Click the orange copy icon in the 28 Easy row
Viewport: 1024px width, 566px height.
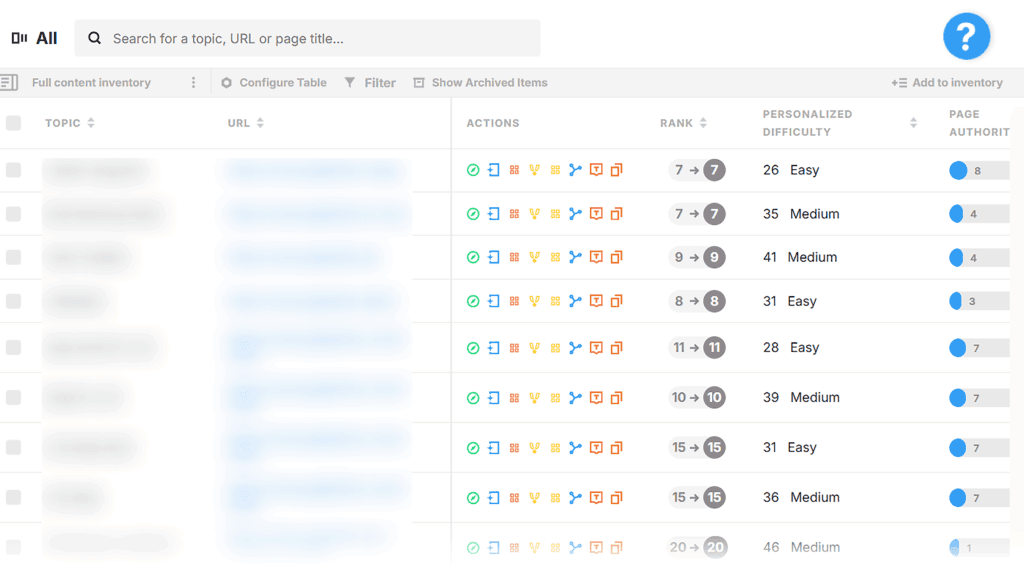(x=616, y=348)
